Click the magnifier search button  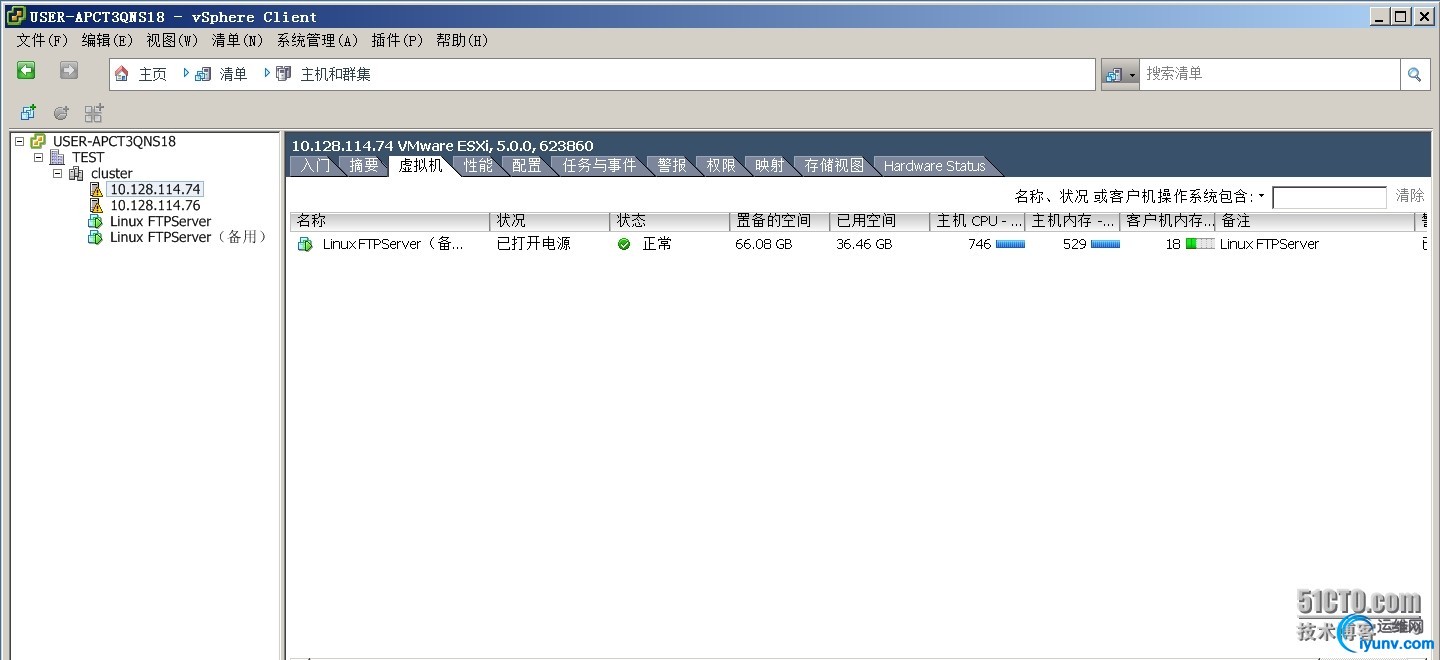click(x=1414, y=74)
